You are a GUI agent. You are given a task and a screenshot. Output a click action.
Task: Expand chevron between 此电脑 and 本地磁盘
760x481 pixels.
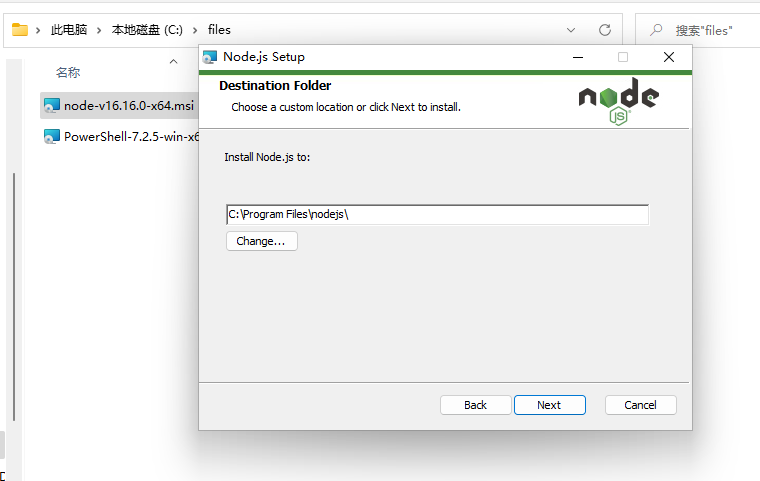coord(100,30)
